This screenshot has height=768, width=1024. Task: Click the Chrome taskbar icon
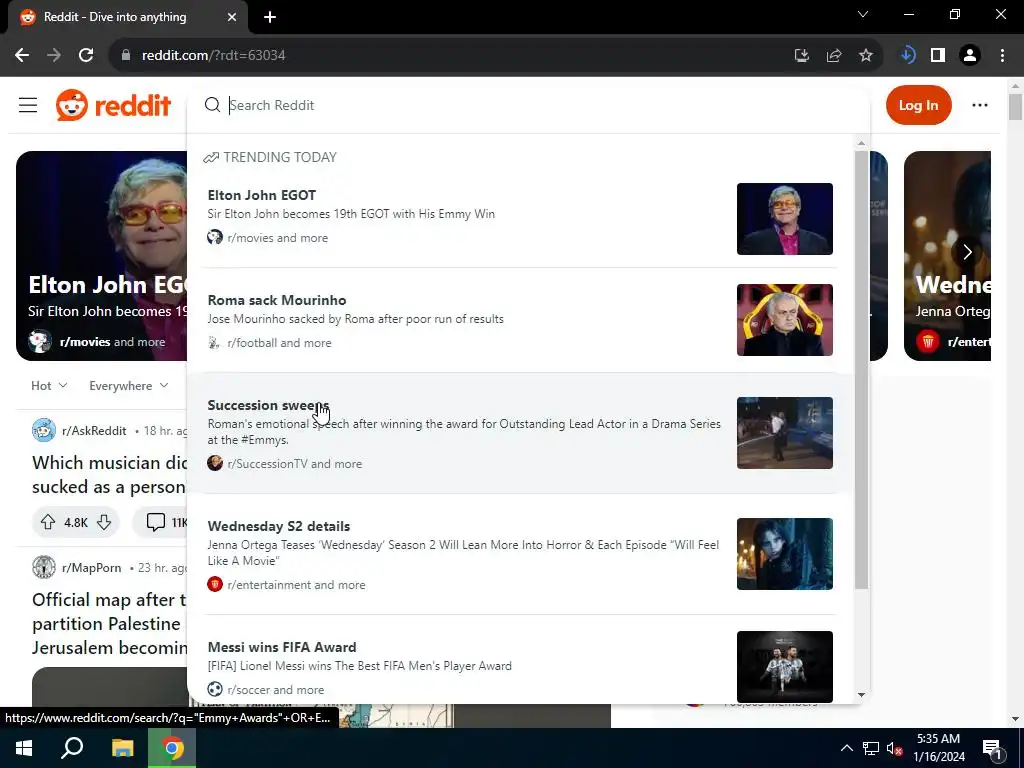pyautogui.click(x=172, y=748)
